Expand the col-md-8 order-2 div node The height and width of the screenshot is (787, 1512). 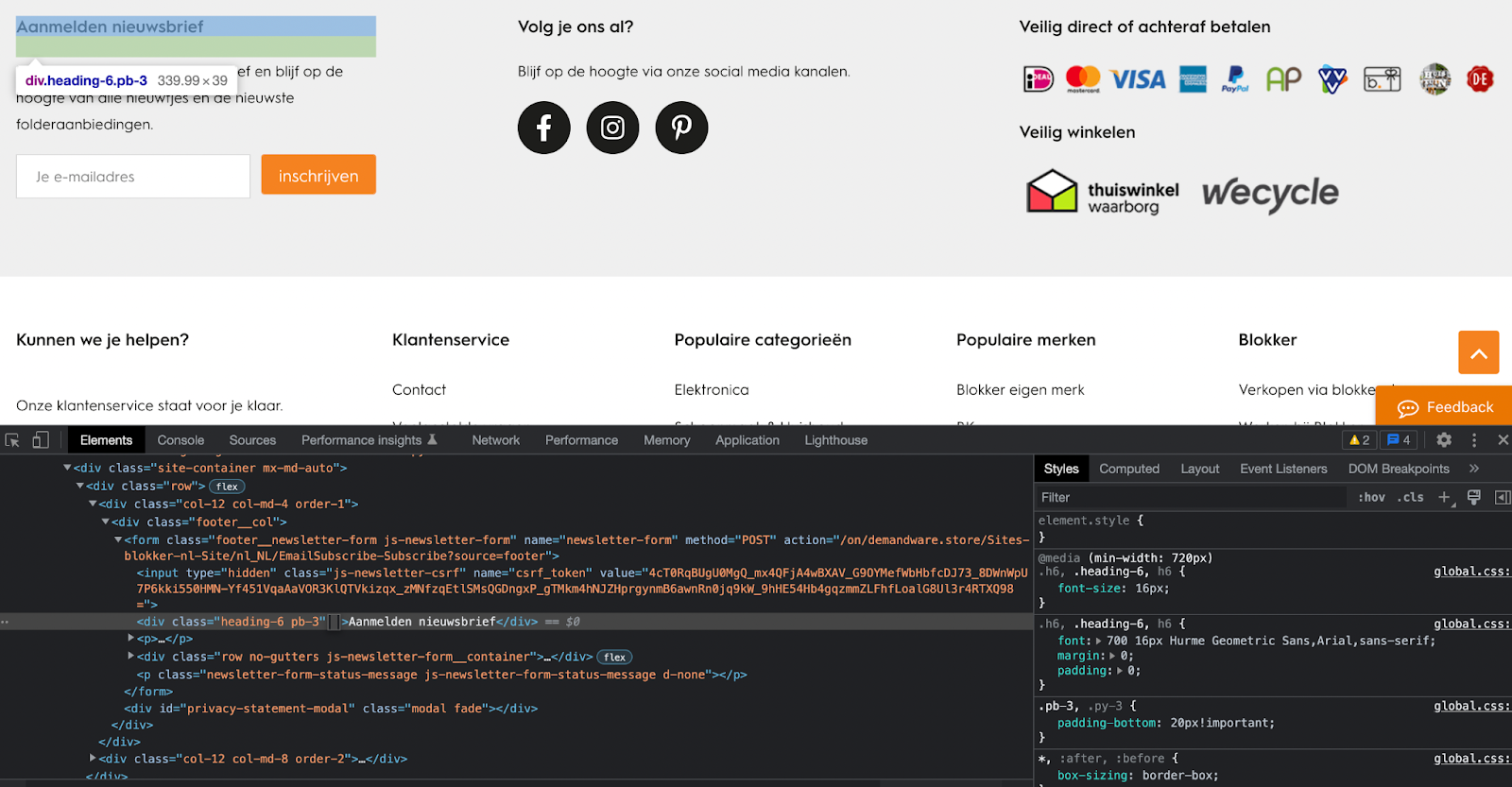[x=93, y=759]
